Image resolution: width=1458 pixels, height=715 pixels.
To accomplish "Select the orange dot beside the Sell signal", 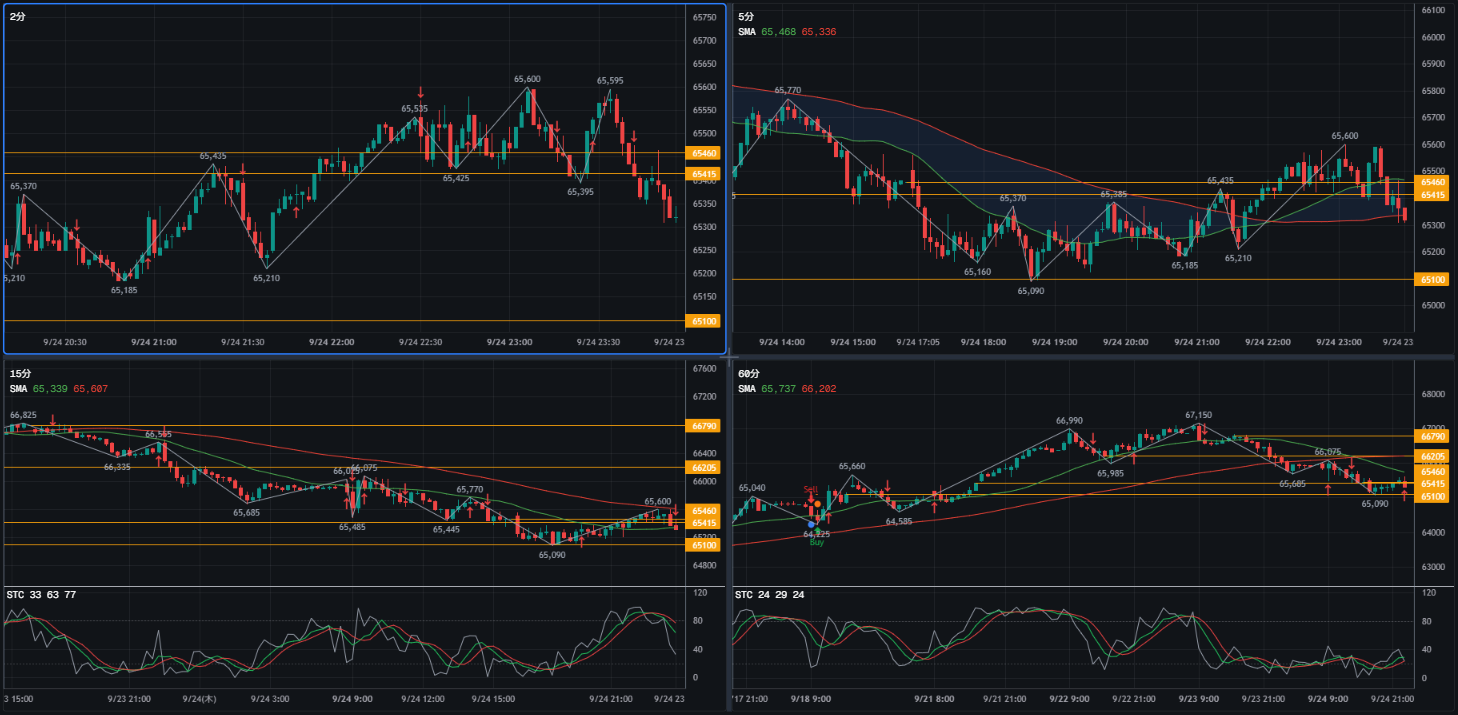I will (818, 504).
